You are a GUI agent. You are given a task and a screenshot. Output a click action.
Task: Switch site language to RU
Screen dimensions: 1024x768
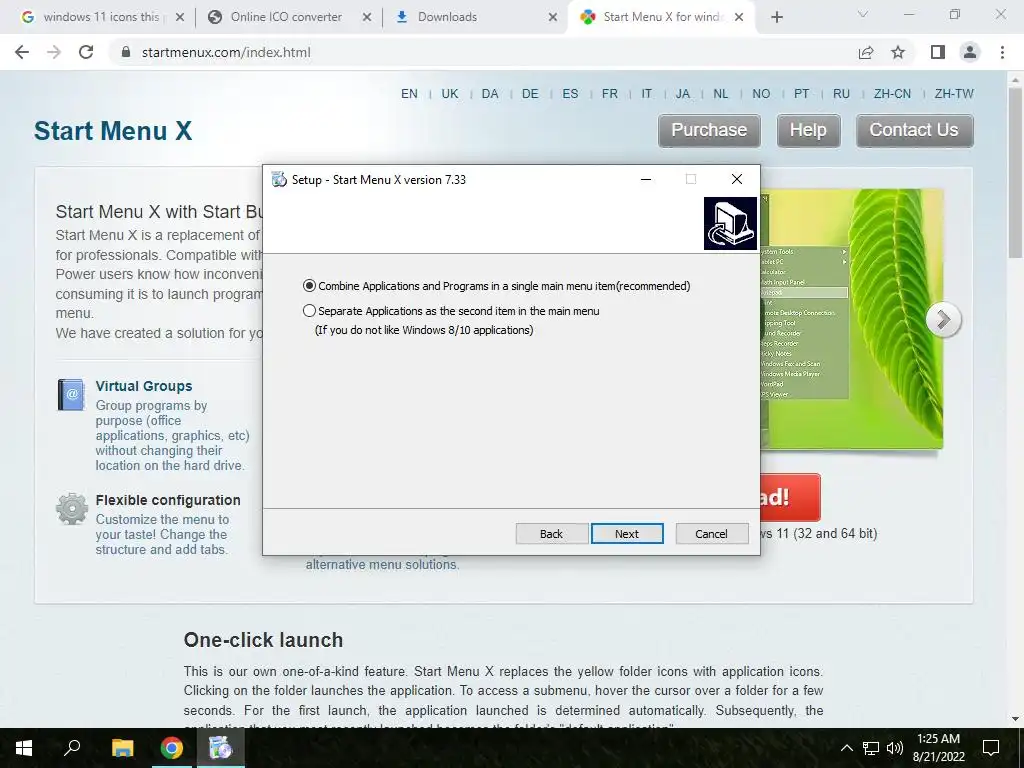point(841,94)
